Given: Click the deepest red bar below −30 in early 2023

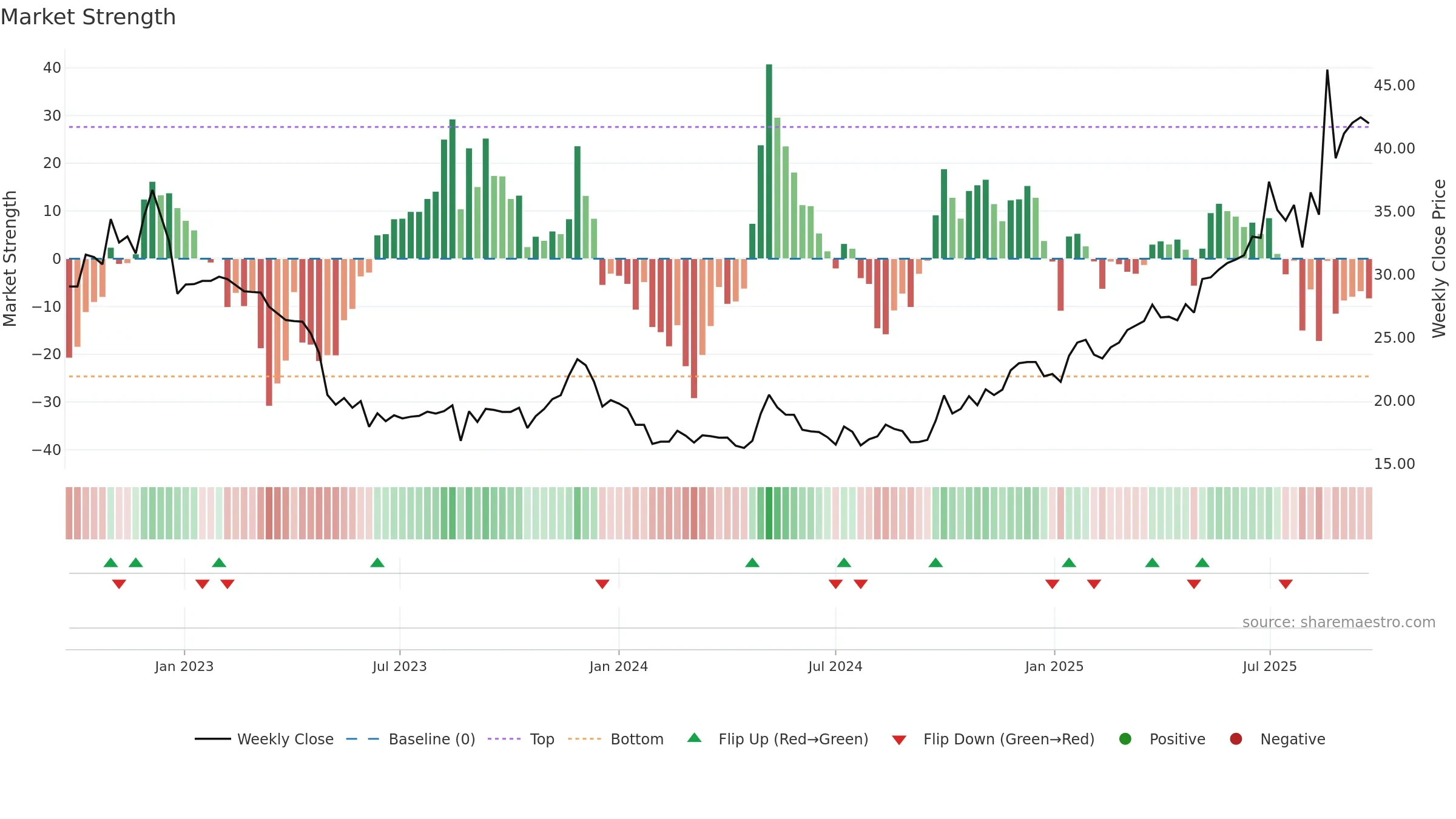Looking at the screenshot, I should coord(269,332).
